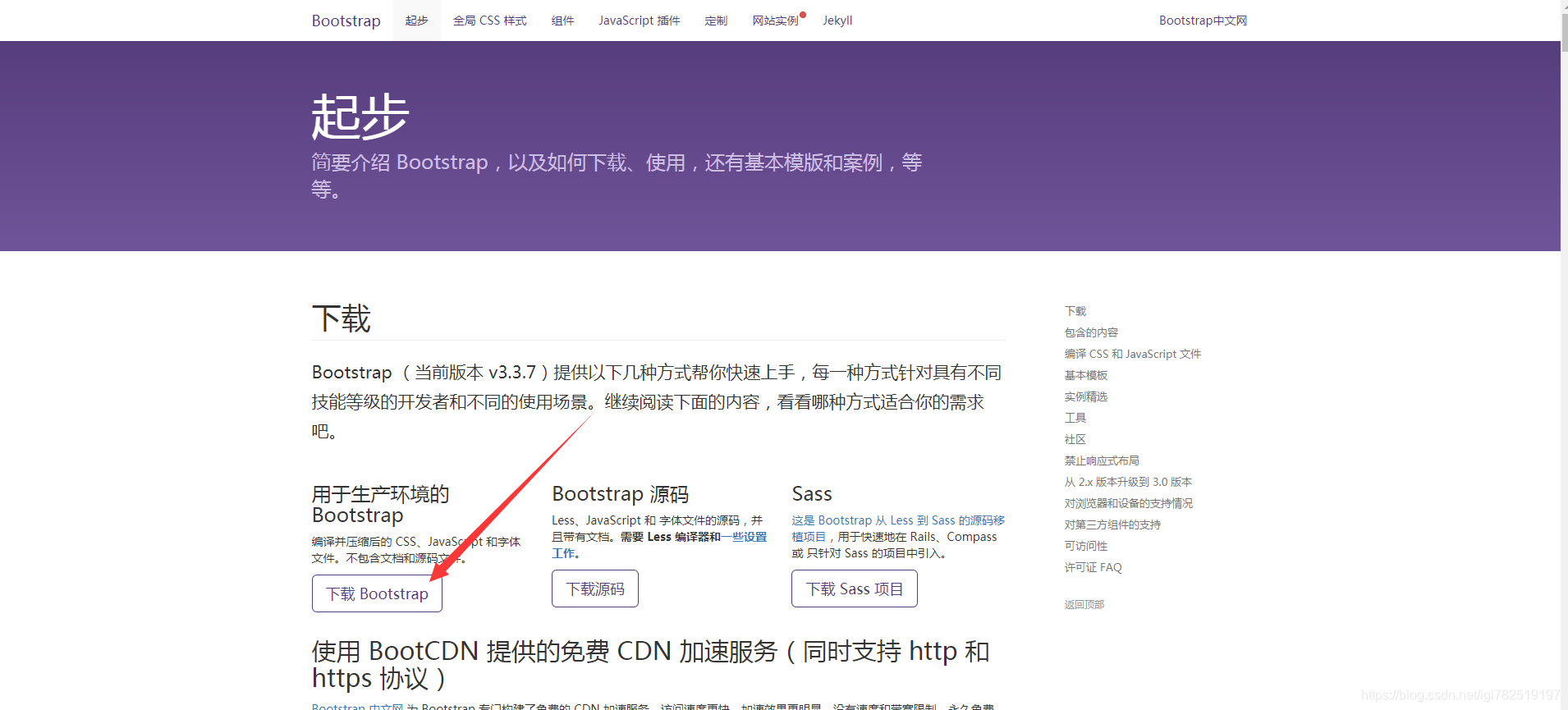Click the Bootstrap 源码 column heading
1568x710 pixels.
[x=621, y=494]
